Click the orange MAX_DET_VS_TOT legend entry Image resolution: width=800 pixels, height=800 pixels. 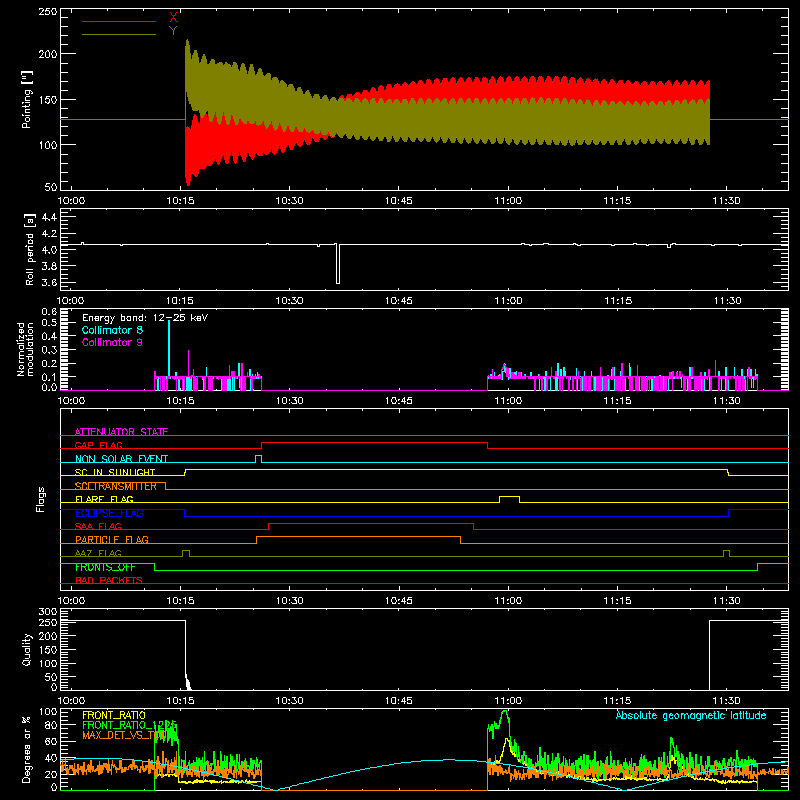pyautogui.click(x=124, y=735)
